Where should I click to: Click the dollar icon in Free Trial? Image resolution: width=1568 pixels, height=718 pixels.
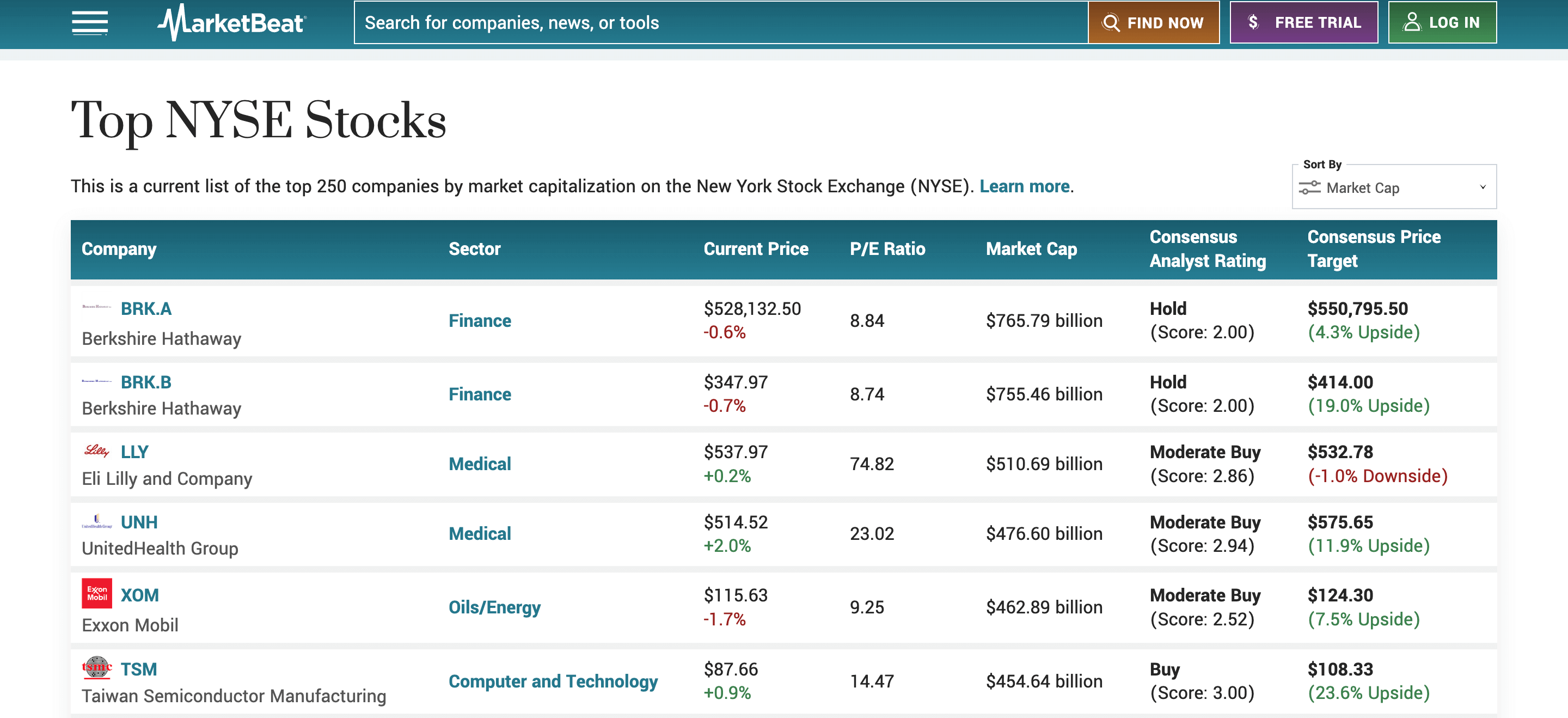tap(1253, 22)
